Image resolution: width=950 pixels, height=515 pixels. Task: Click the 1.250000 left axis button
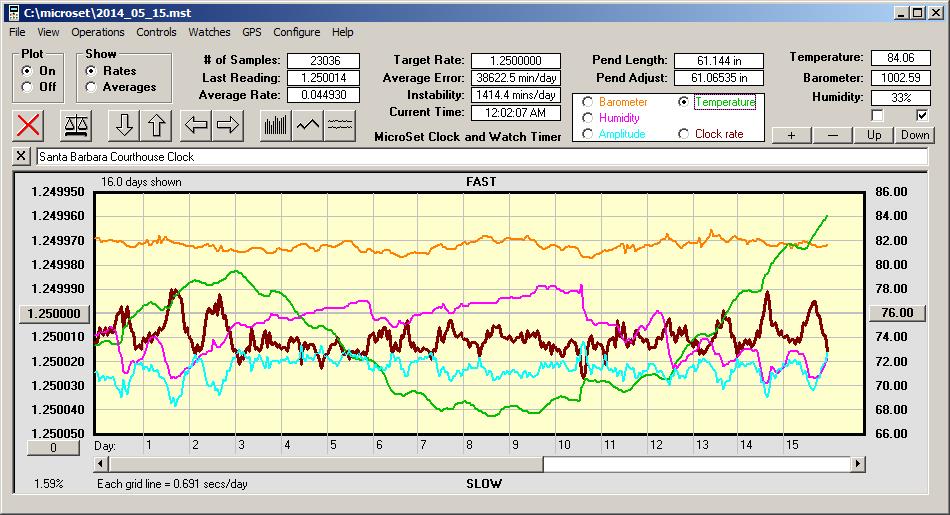click(55, 313)
